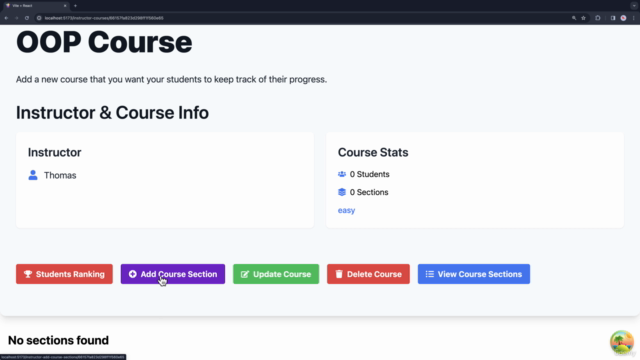Screen dimensions: 640x360
Task: Click the green Update Course button
Action: (x=276, y=274)
